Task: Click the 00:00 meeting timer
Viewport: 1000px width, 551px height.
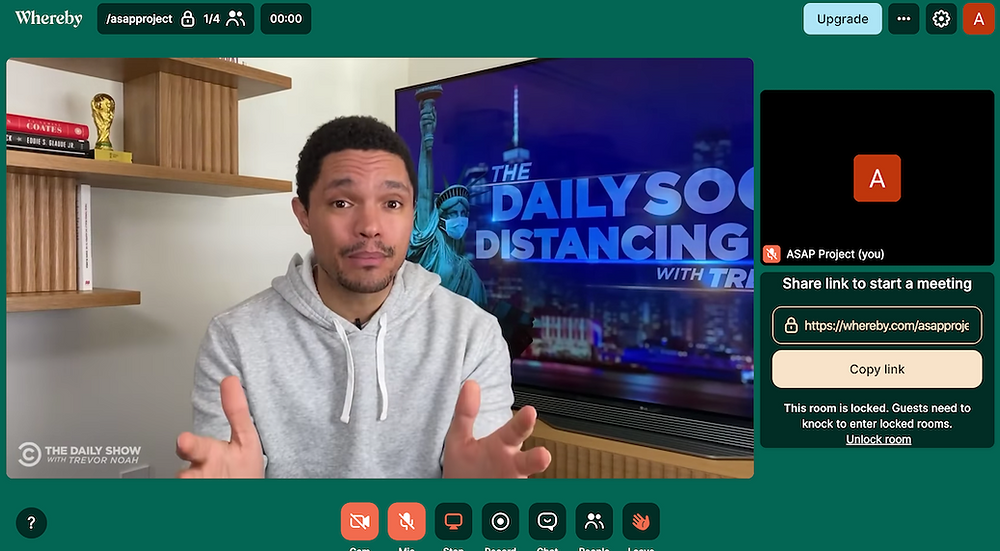Action: pos(286,19)
